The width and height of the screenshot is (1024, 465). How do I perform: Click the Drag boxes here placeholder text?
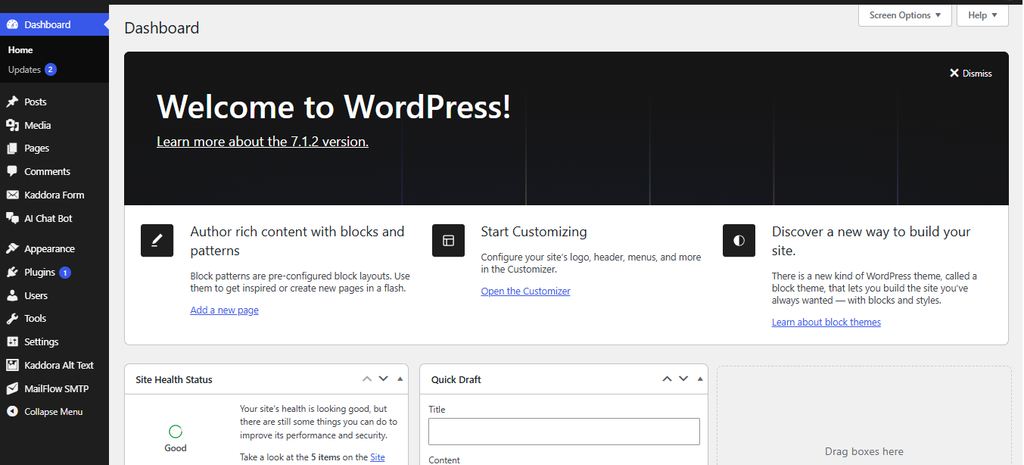pyautogui.click(x=864, y=451)
